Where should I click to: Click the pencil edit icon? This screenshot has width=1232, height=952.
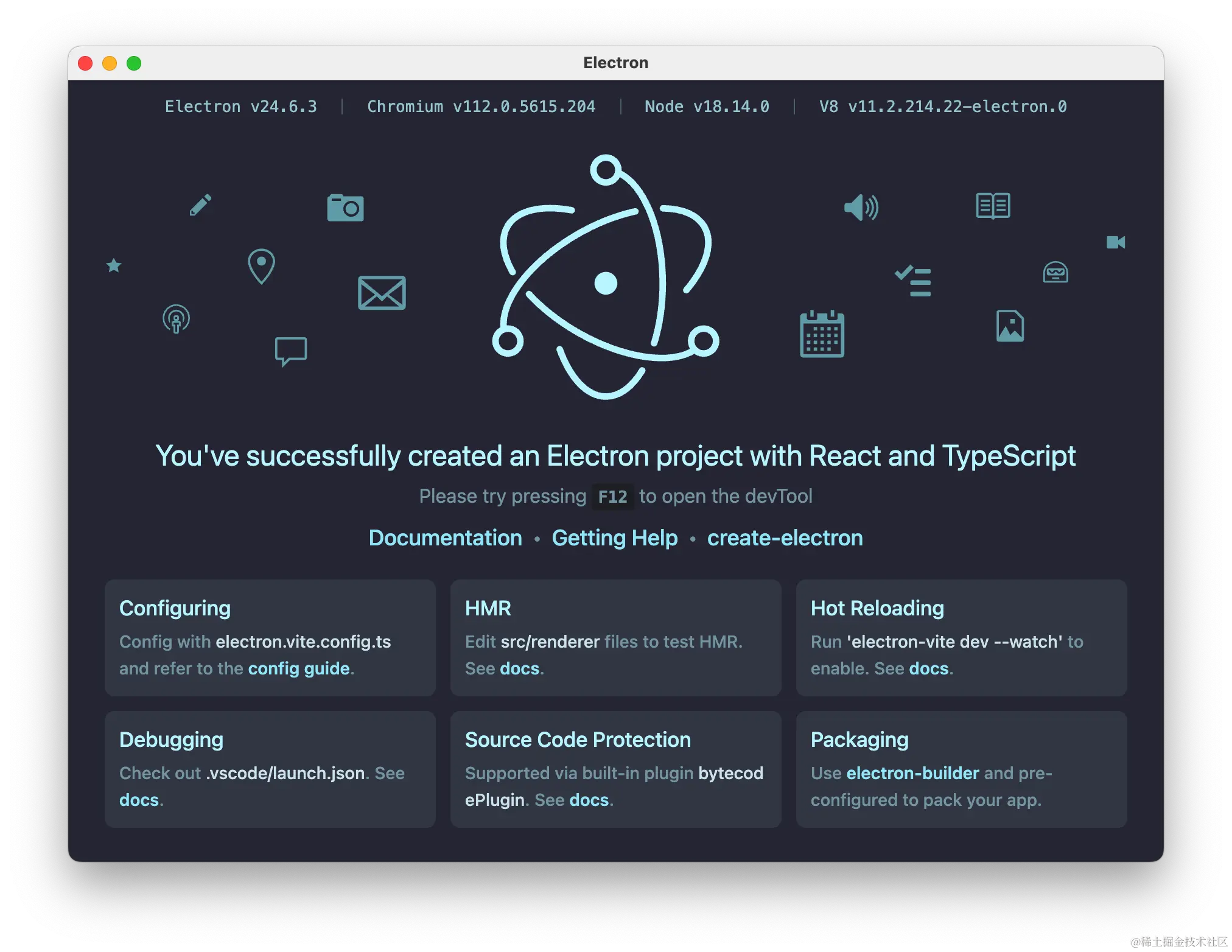coord(200,205)
